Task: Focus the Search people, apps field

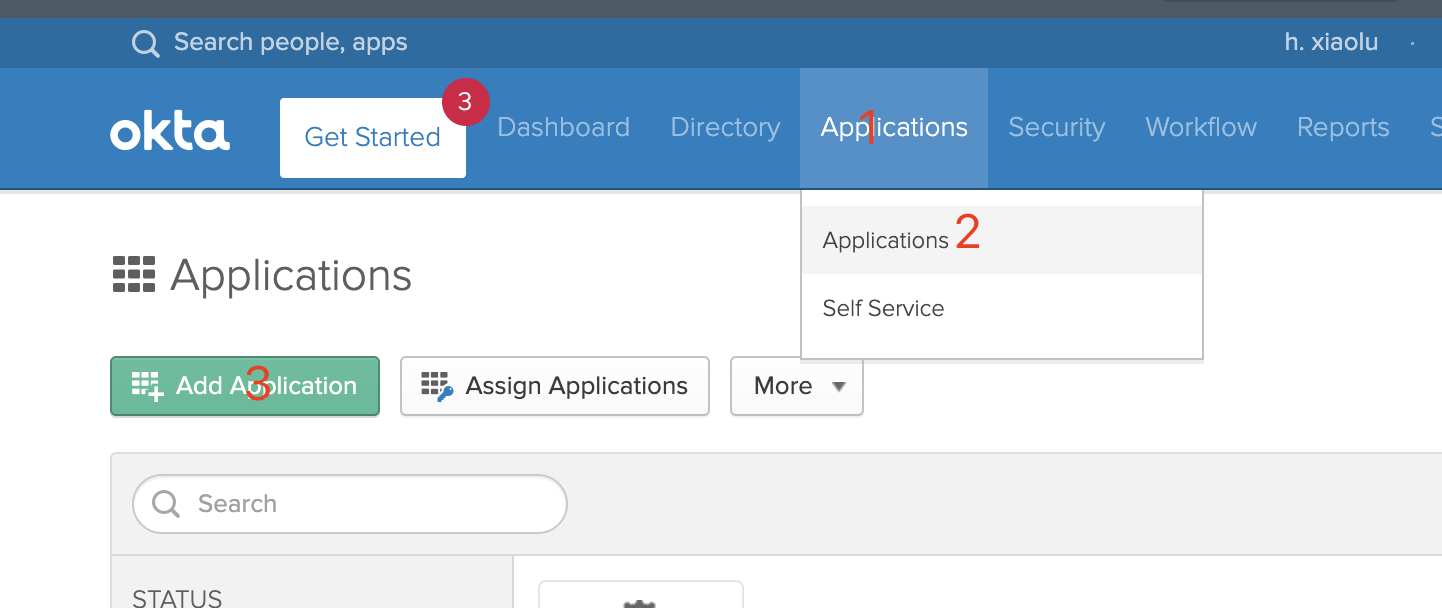Action: pyautogui.click(x=290, y=43)
